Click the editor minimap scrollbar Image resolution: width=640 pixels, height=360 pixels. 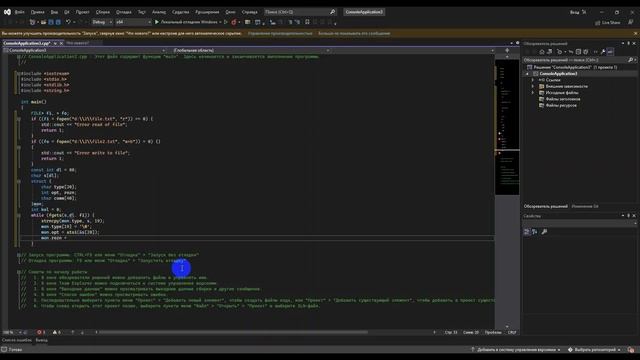click(507, 192)
